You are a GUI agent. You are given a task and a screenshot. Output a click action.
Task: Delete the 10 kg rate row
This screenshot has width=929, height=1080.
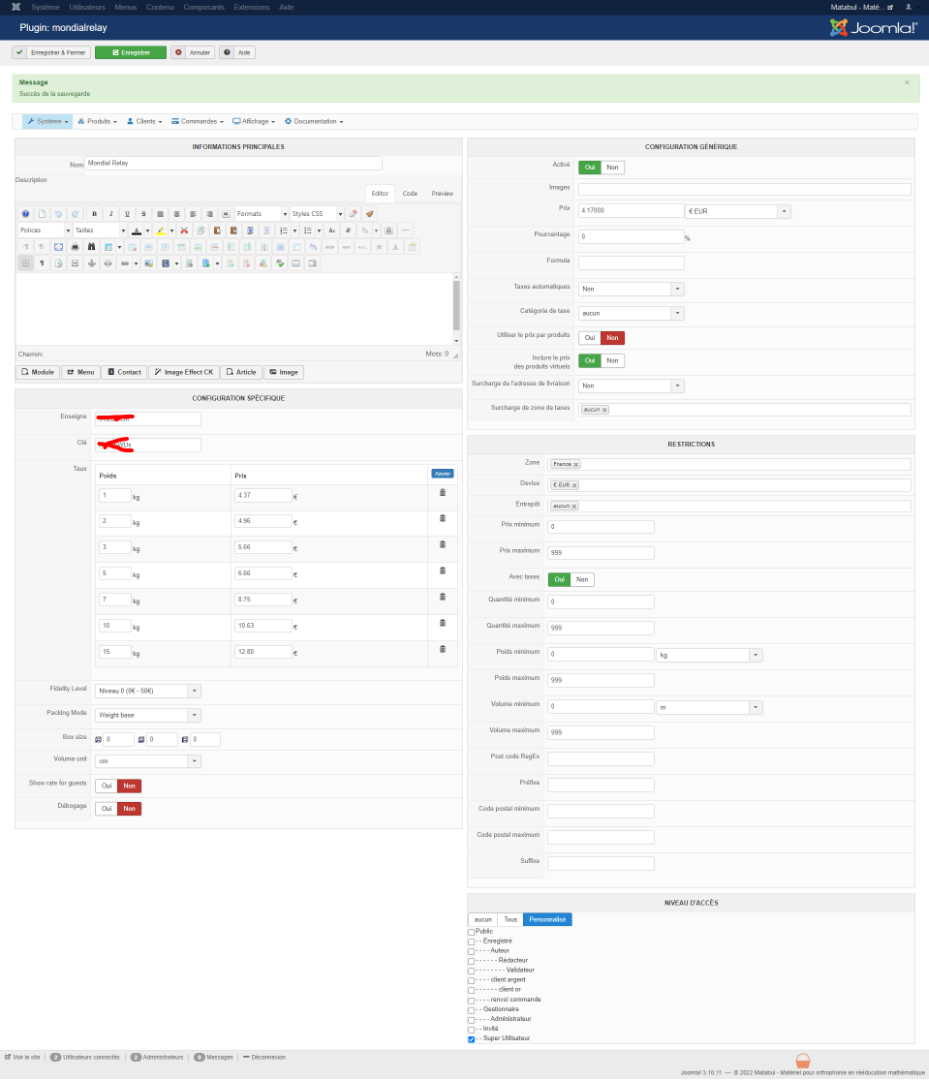click(x=443, y=623)
